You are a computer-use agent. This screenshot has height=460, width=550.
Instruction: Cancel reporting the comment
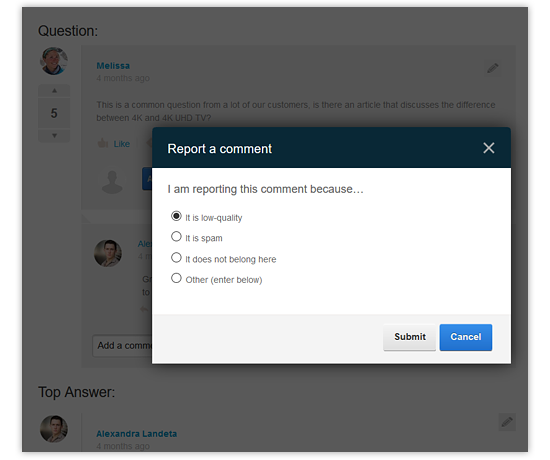pyautogui.click(x=465, y=337)
